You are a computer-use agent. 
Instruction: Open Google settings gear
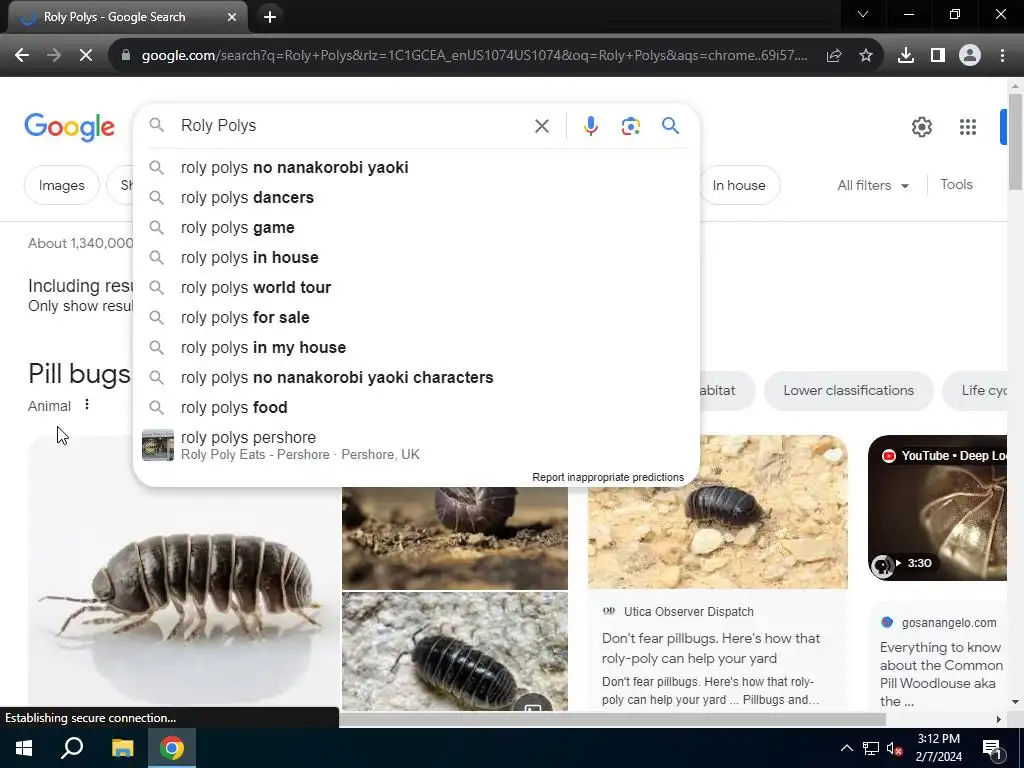click(921, 127)
